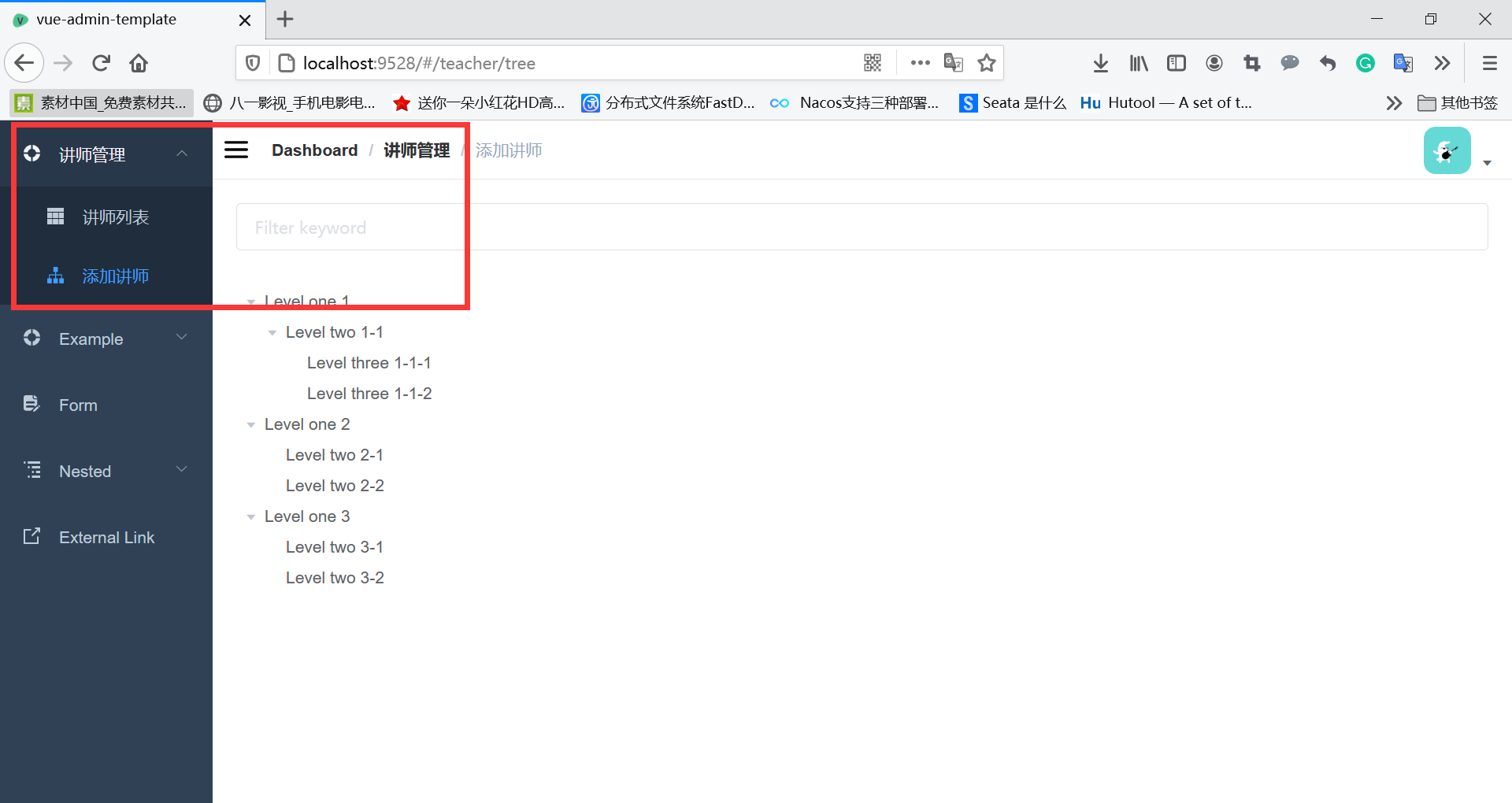Close the vue-admin-template tab
Screen dimensions: 1512x803
click(245, 20)
